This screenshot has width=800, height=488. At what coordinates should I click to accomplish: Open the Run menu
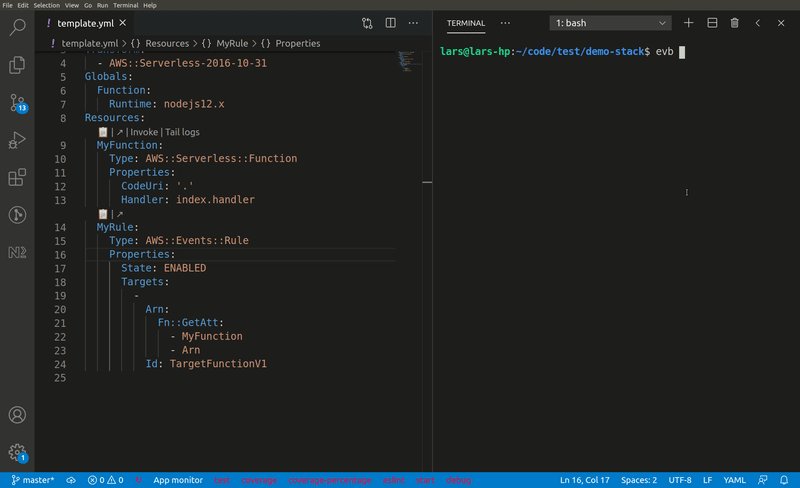103,5
